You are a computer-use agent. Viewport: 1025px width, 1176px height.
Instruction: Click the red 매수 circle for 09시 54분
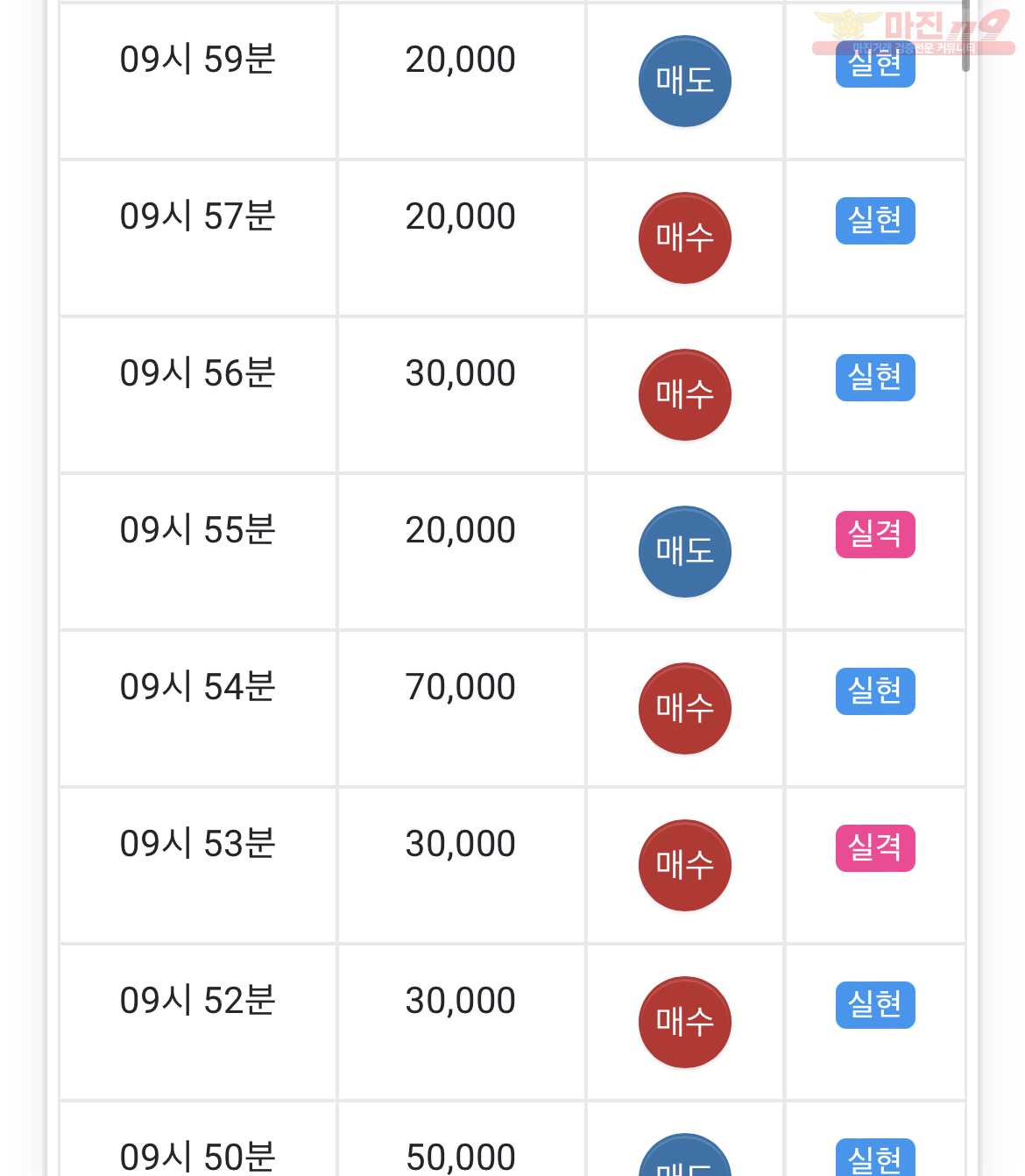(x=684, y=709)
